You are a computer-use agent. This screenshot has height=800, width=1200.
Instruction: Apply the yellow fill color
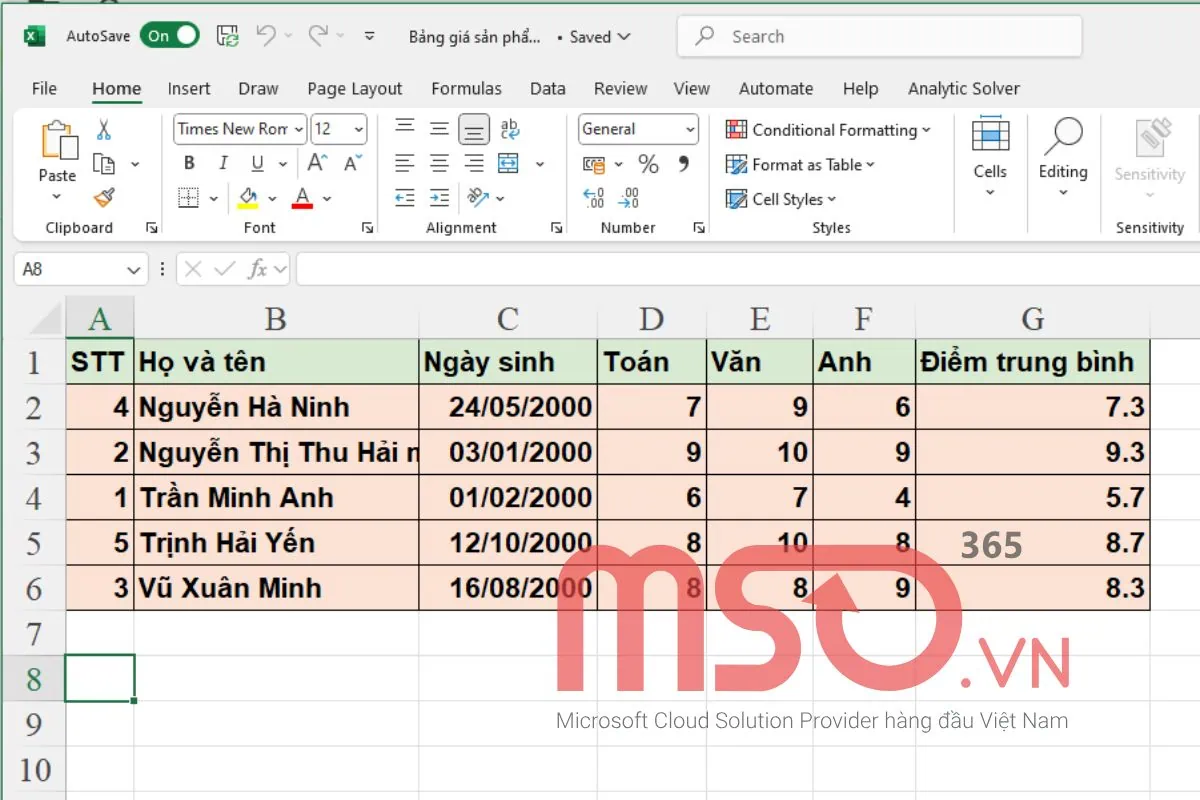[248, 198]
